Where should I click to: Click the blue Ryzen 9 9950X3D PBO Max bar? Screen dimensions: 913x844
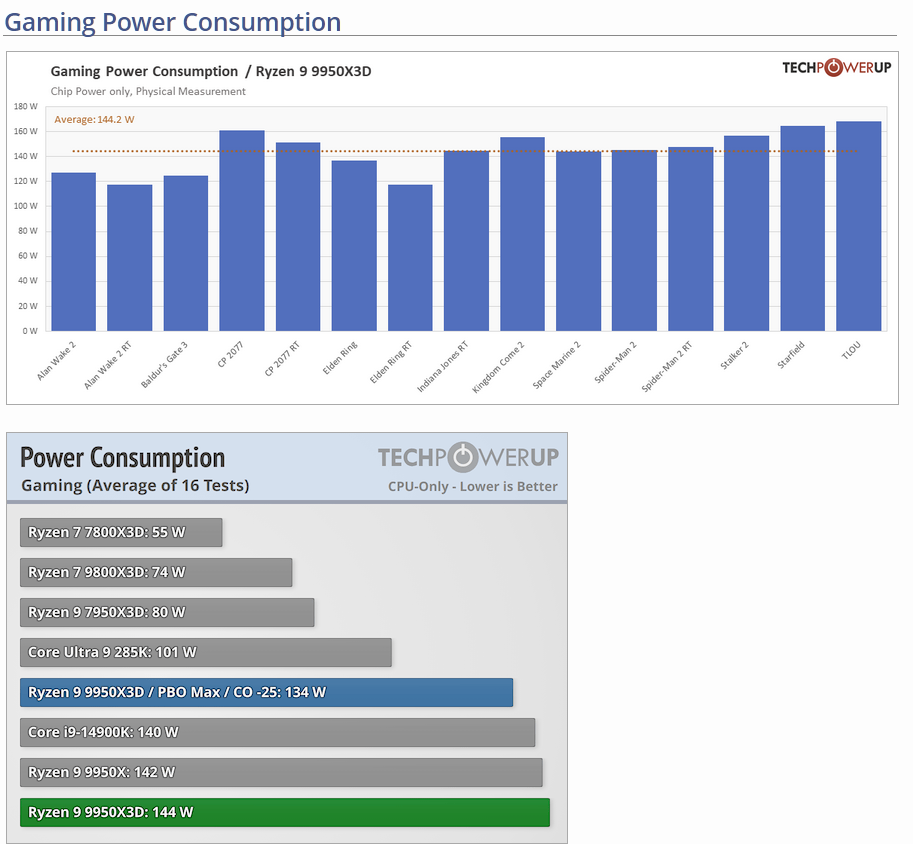click(267, 693)
